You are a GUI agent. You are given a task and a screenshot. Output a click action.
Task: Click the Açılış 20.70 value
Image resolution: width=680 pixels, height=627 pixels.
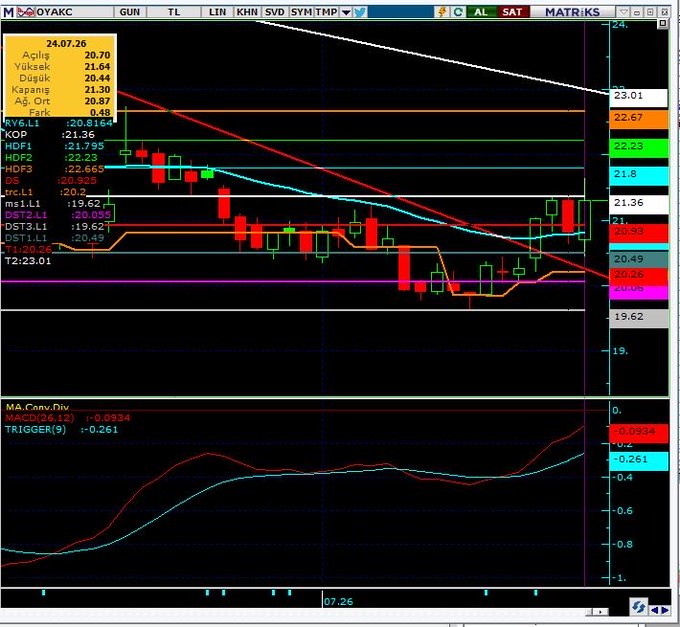pyautogui.click(x=97, y=55)
